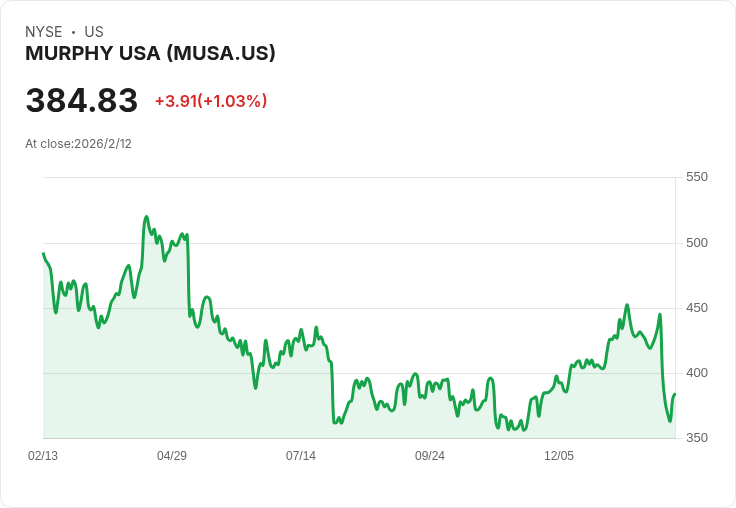Image resolution: width=736 pixels, height=508 pixels.
Task: Click the 02/13 date on x-axis
Action: [x=43, y=456]
